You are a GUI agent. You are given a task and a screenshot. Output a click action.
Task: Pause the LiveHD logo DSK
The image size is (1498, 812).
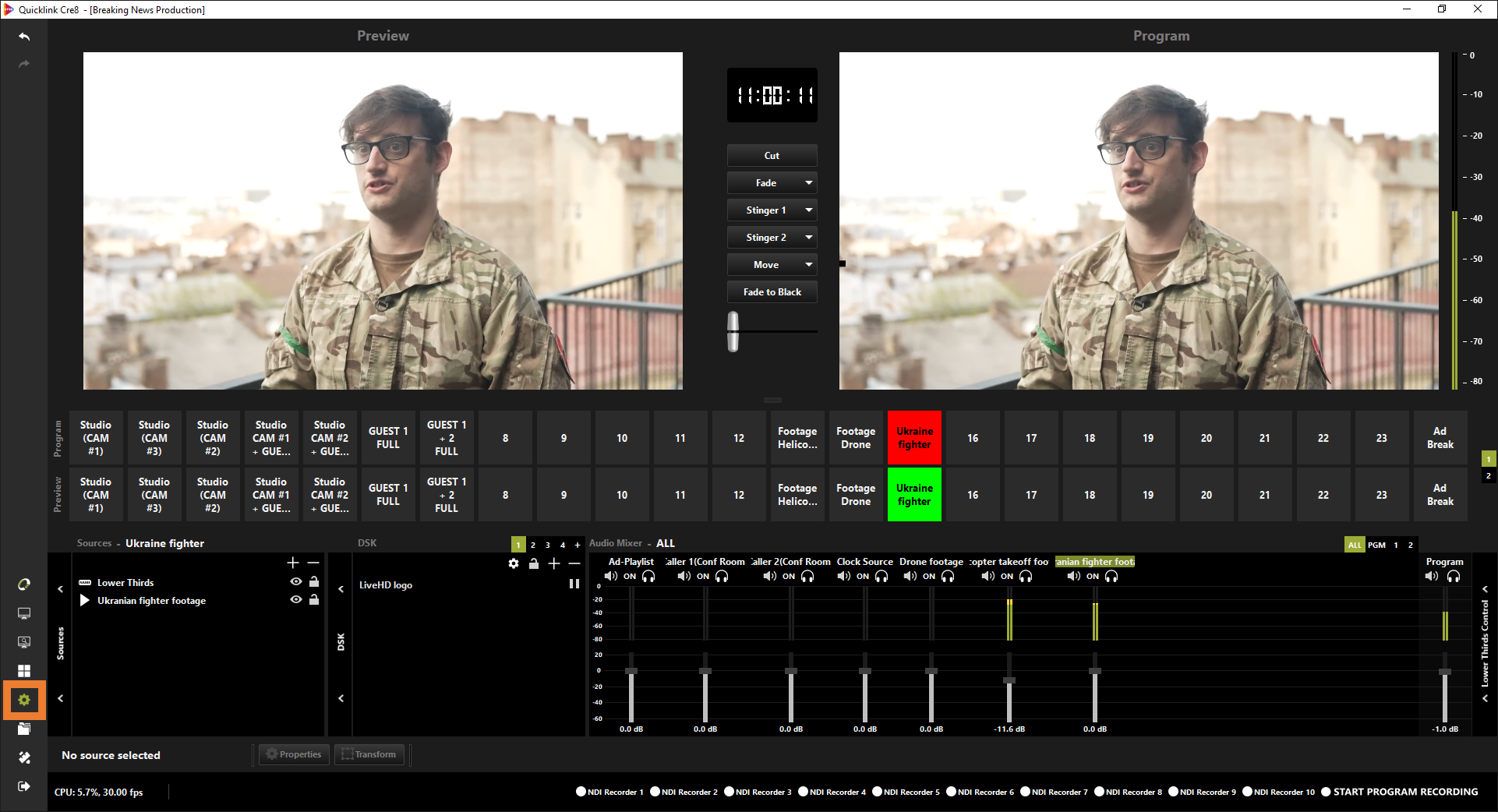click(574, 584)
